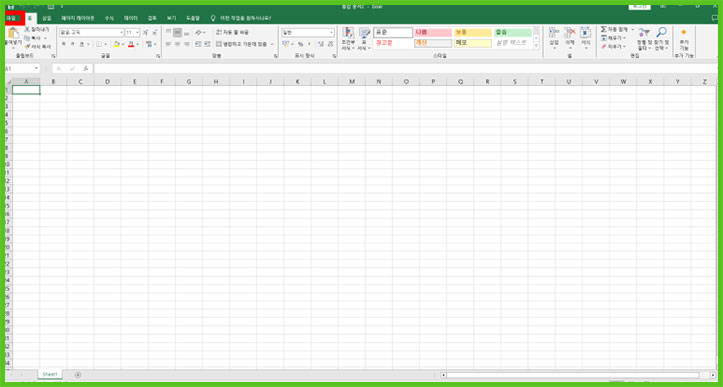Open the File tab
This screenshot has height=387, width=723.
point(12,18)
